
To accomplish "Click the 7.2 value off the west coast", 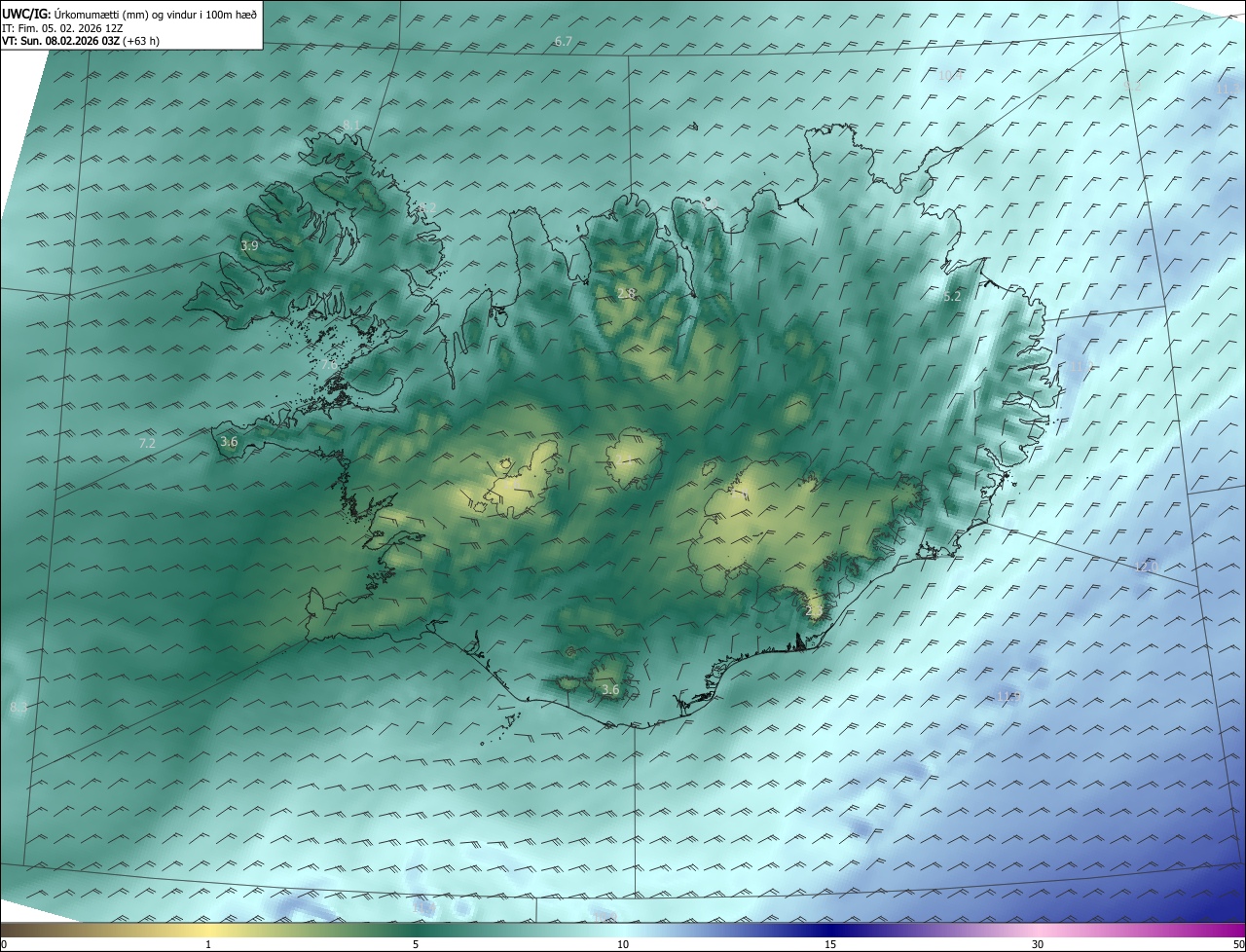I will [x=147, y=443].
